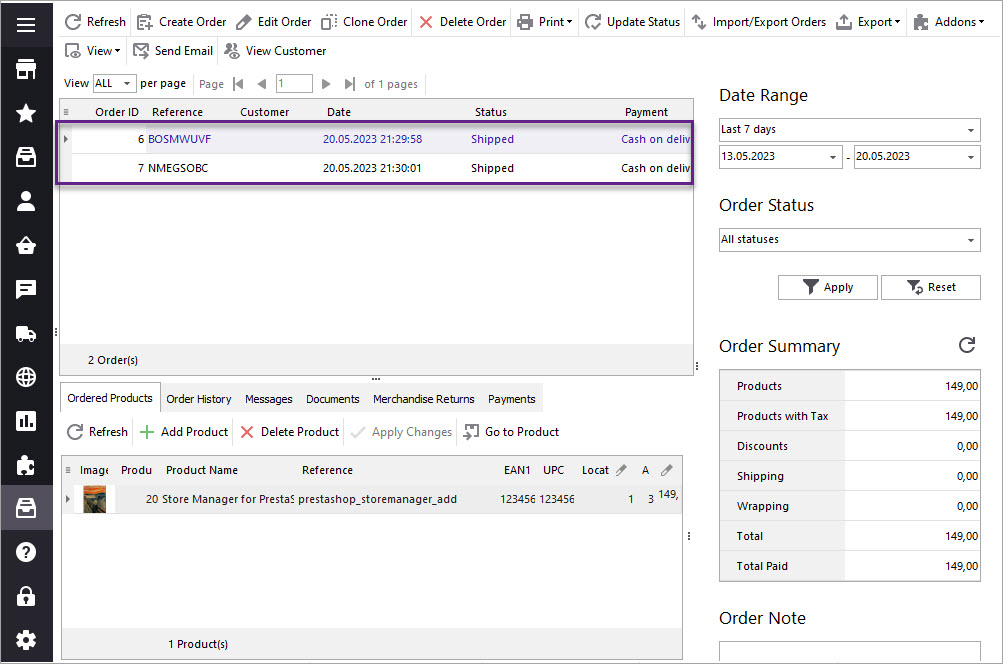Click the puzzle piece addons sidebar icon

26,465
